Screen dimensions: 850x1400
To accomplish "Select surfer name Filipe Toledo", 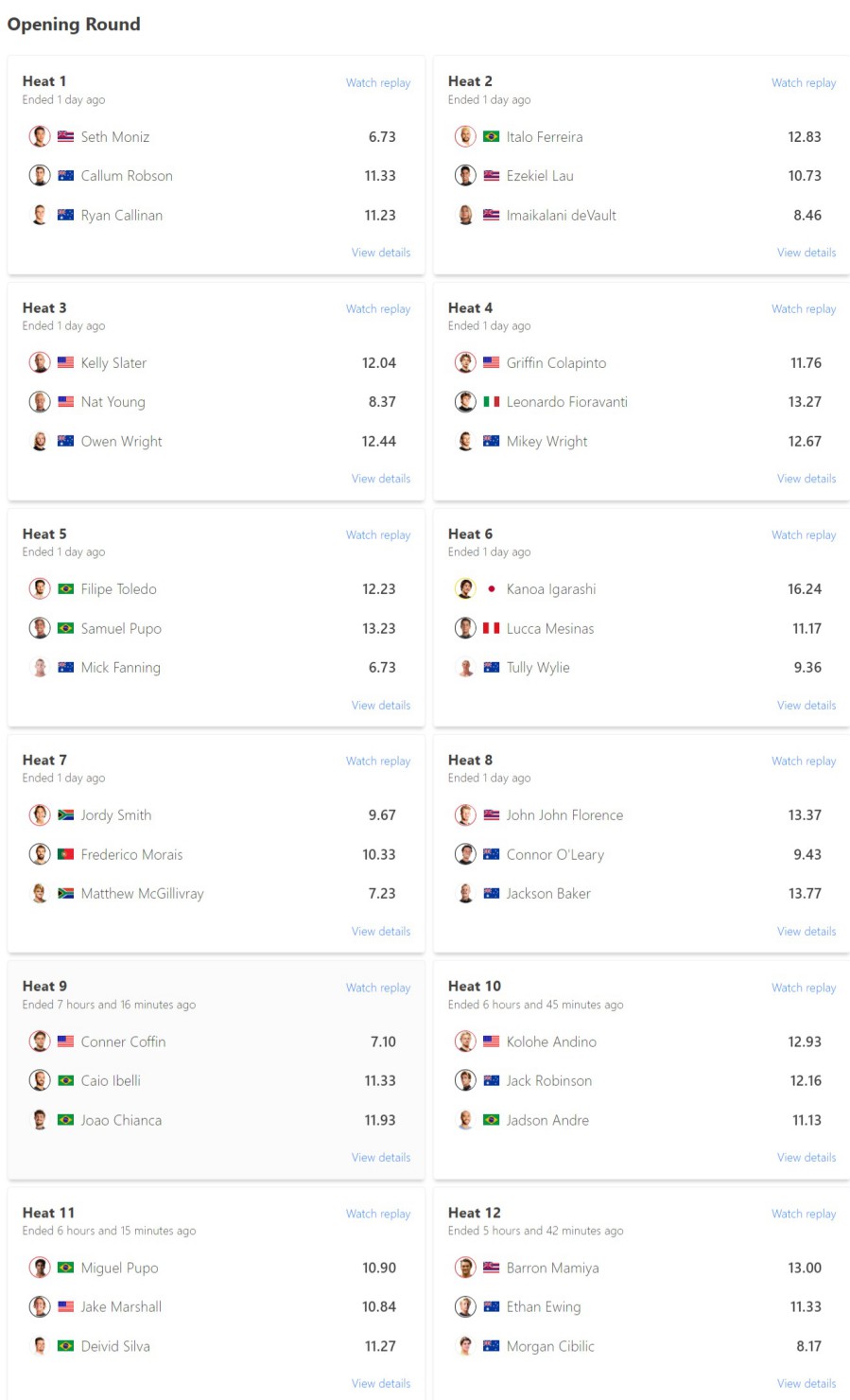I will coord(119,589).
